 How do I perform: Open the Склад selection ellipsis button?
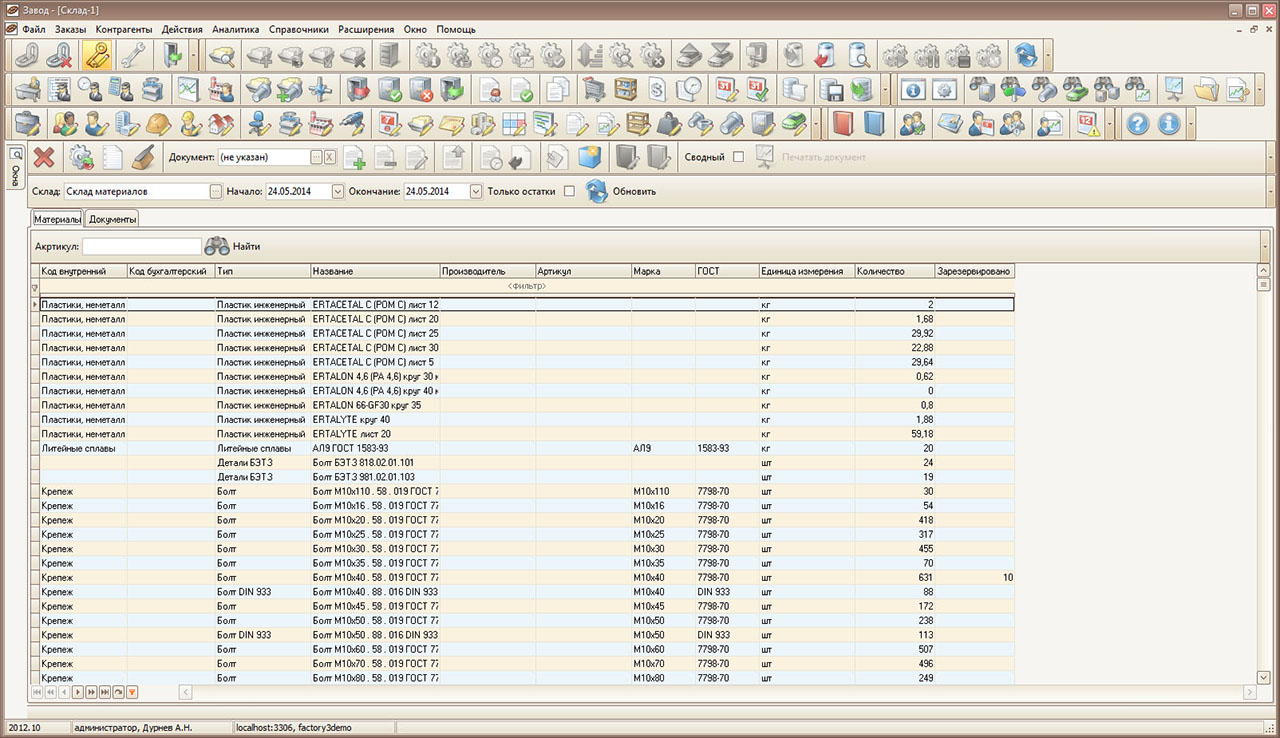pyautogui.click(x=215, y=191)
